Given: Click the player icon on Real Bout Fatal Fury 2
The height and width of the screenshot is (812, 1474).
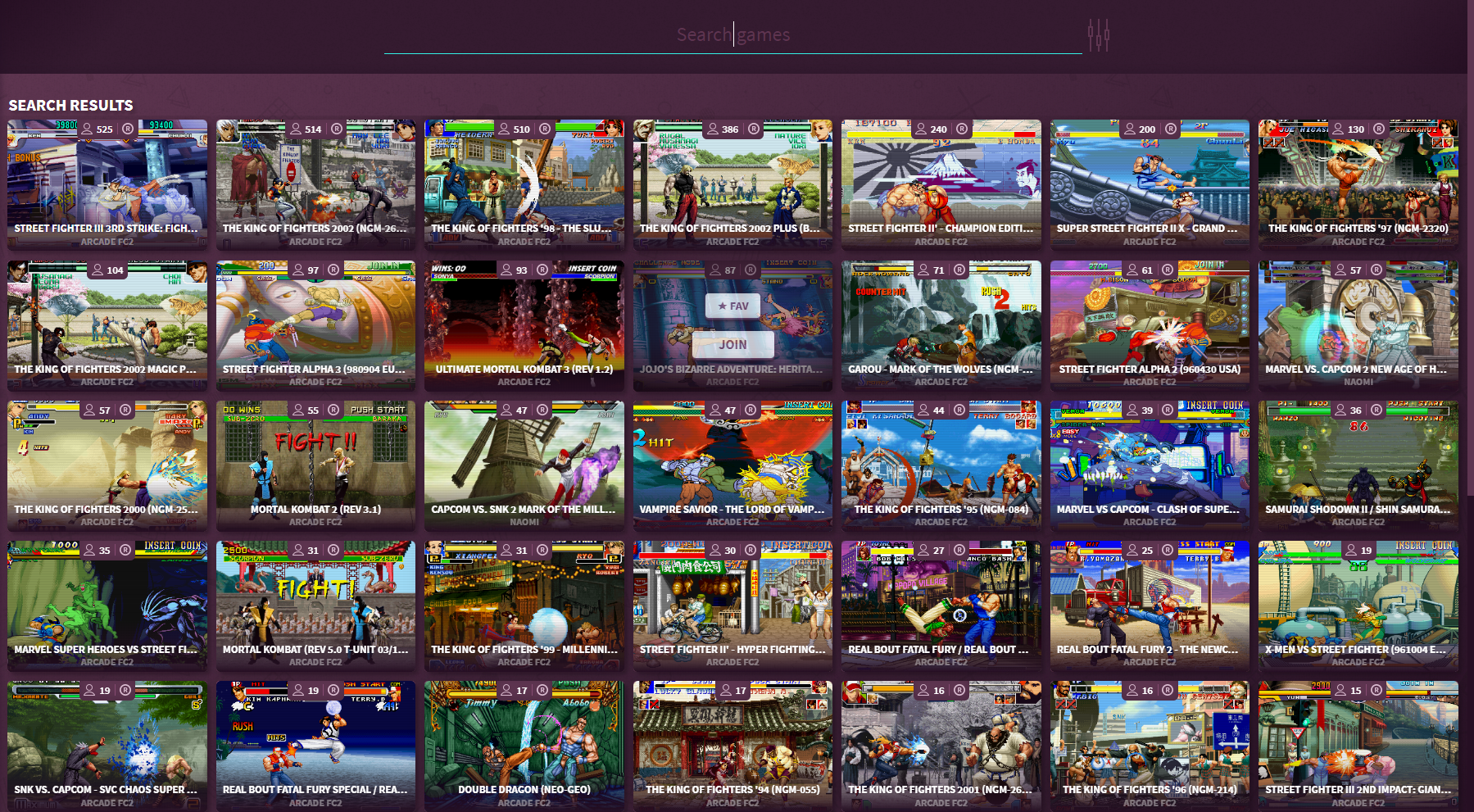Looking at the screenshot, I should click(x=1132, y=551).
